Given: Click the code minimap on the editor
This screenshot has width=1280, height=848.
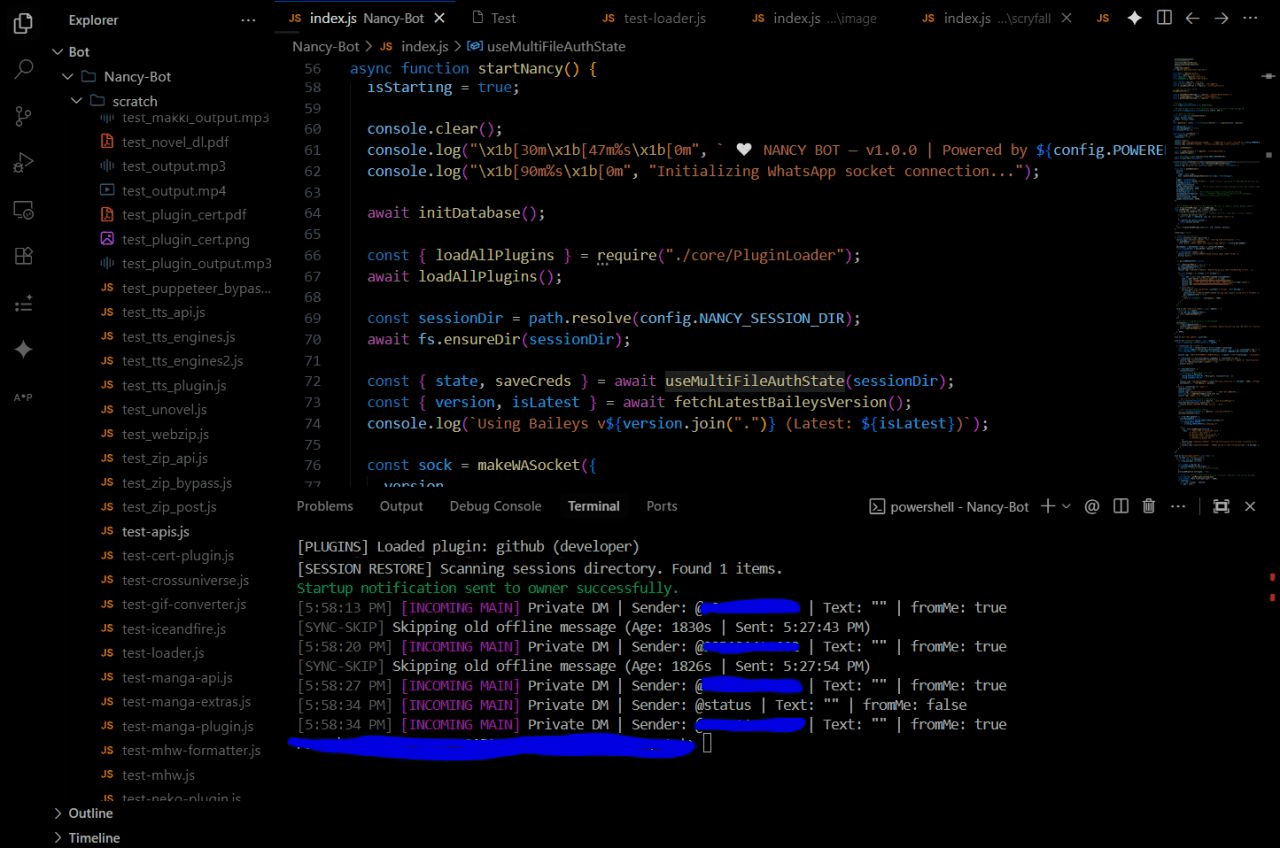Looking at the screenshot, I should point(1216,270).
